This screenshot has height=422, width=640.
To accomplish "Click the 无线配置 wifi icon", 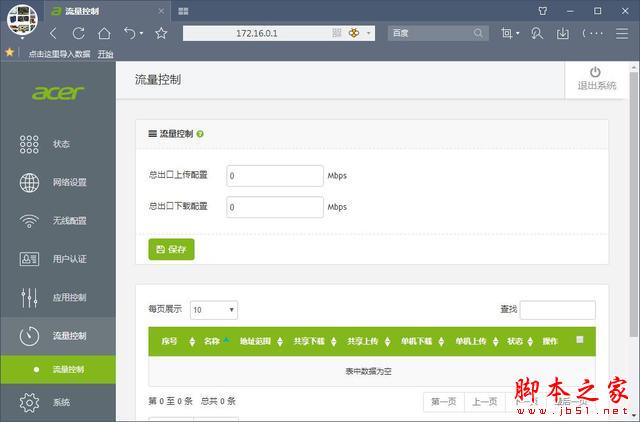I will coord(29,221).
